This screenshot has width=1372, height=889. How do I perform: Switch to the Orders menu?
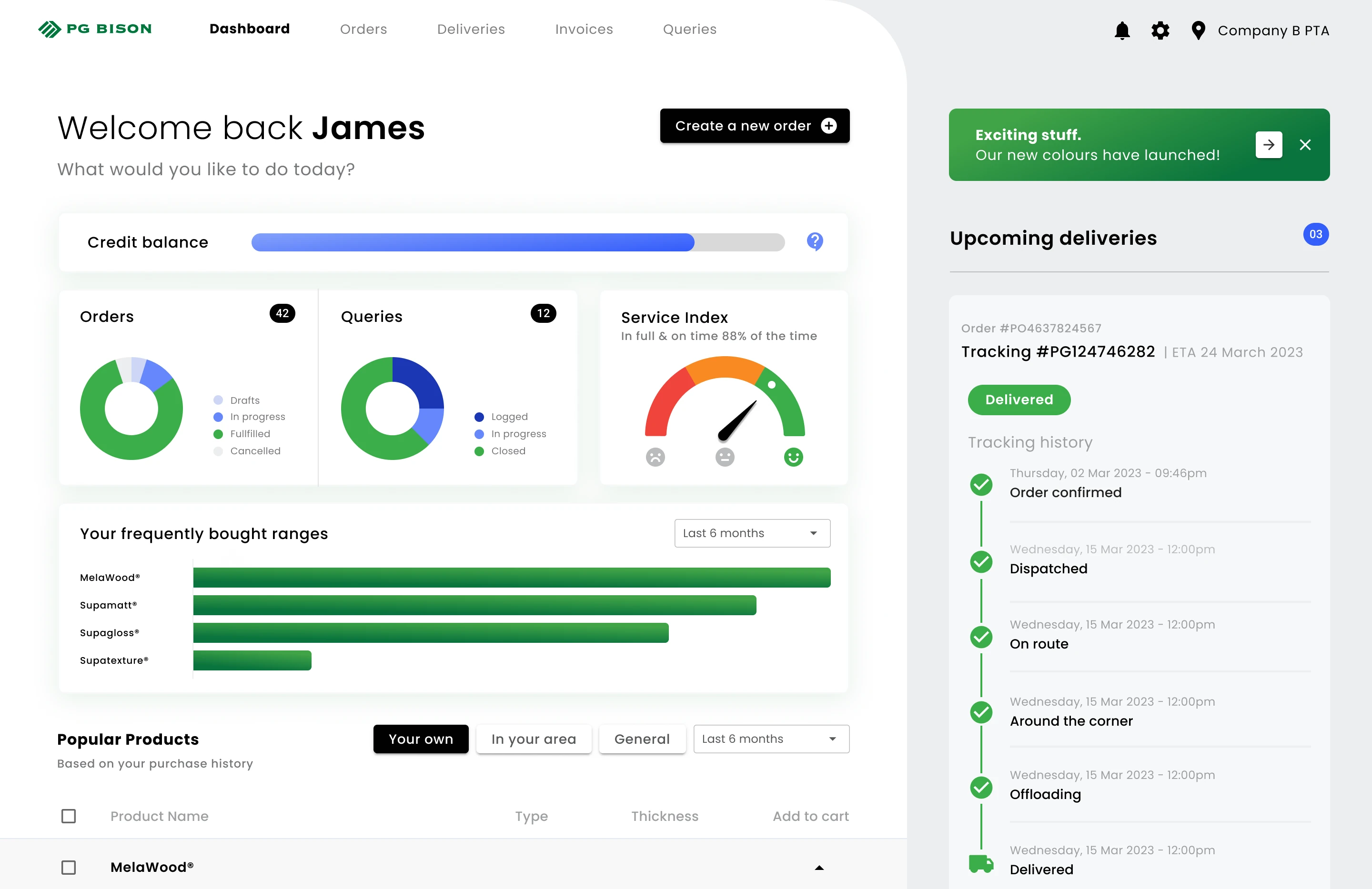(x=363, y=29)
